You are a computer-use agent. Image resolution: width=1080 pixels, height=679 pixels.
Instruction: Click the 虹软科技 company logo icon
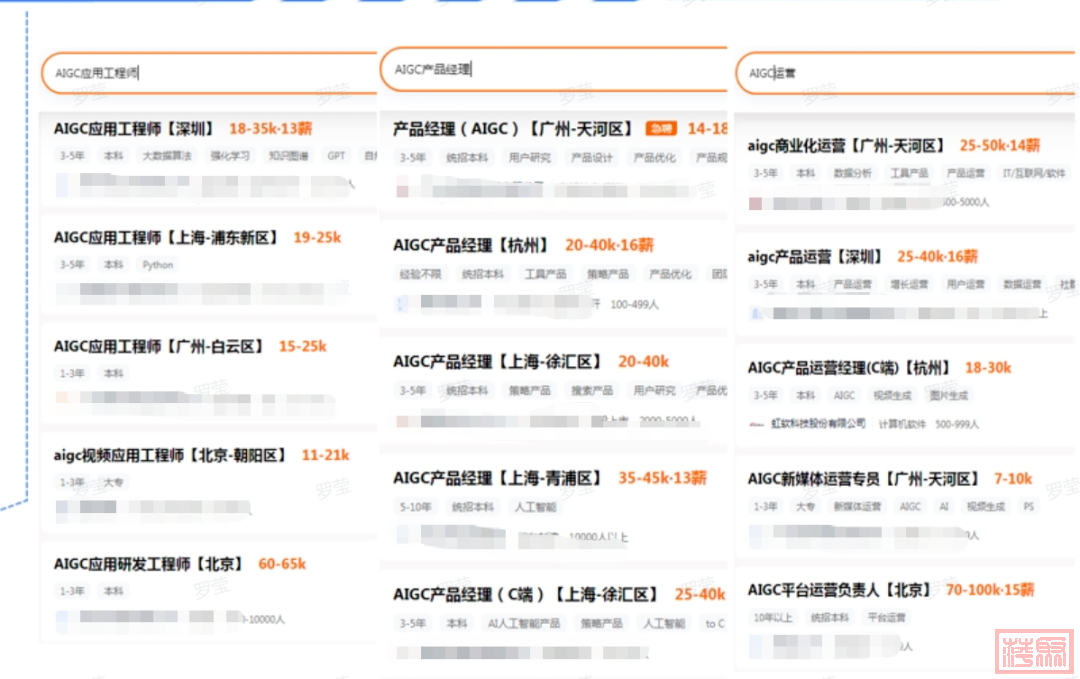[757, 424]
